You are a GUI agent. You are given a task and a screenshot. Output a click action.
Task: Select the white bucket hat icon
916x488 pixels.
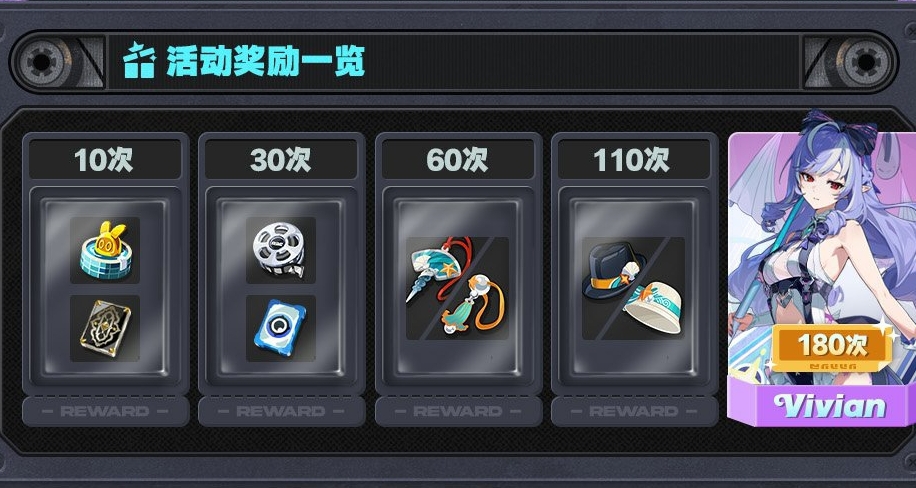[x=653, y=307]
